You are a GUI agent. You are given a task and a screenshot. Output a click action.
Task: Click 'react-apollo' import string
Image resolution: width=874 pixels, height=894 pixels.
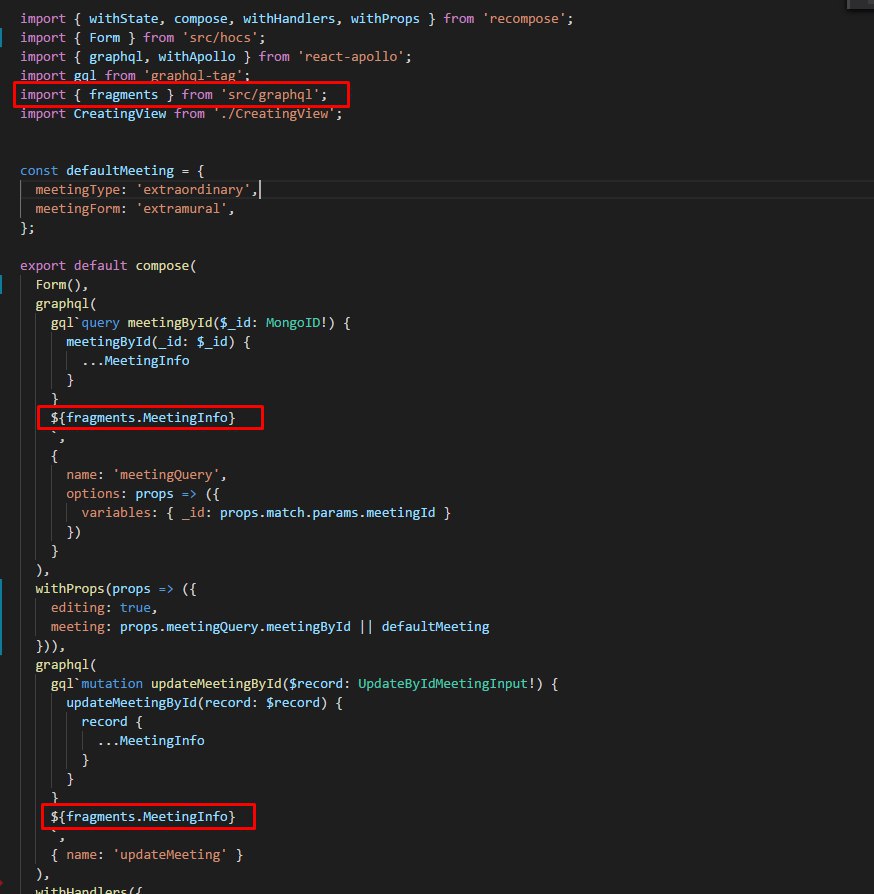pyautogui.click(x=351, y=56)
